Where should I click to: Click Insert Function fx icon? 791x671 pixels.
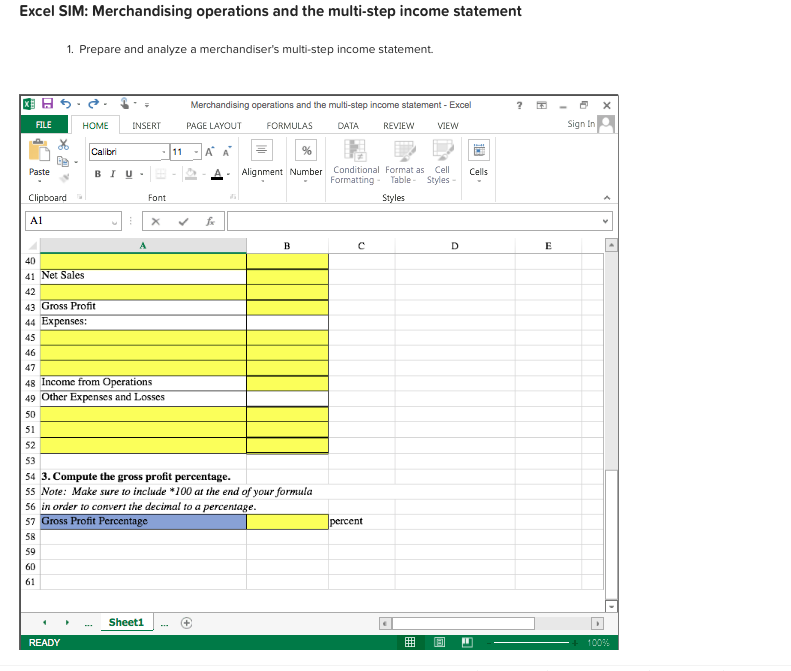210,221
